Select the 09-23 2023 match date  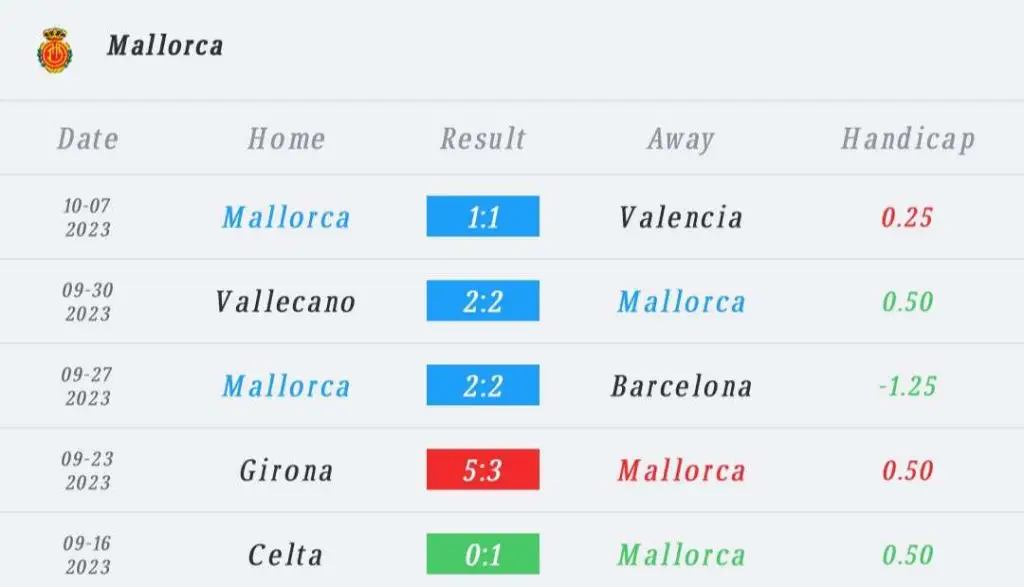click(88, 470)
